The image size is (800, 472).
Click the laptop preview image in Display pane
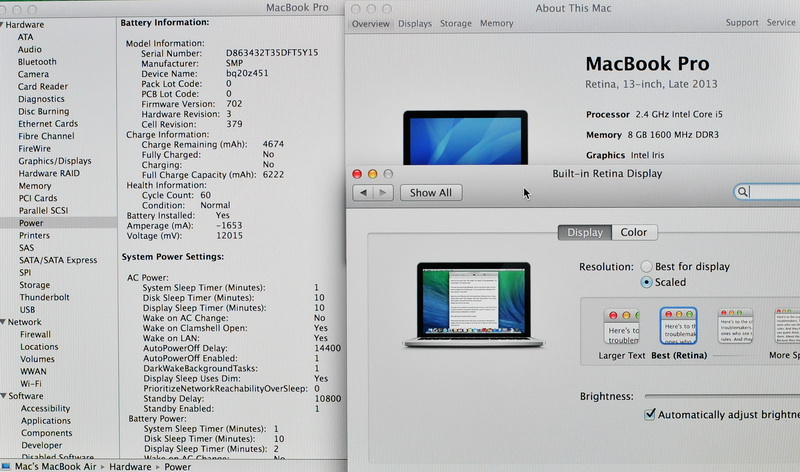(x=473, y=305)
